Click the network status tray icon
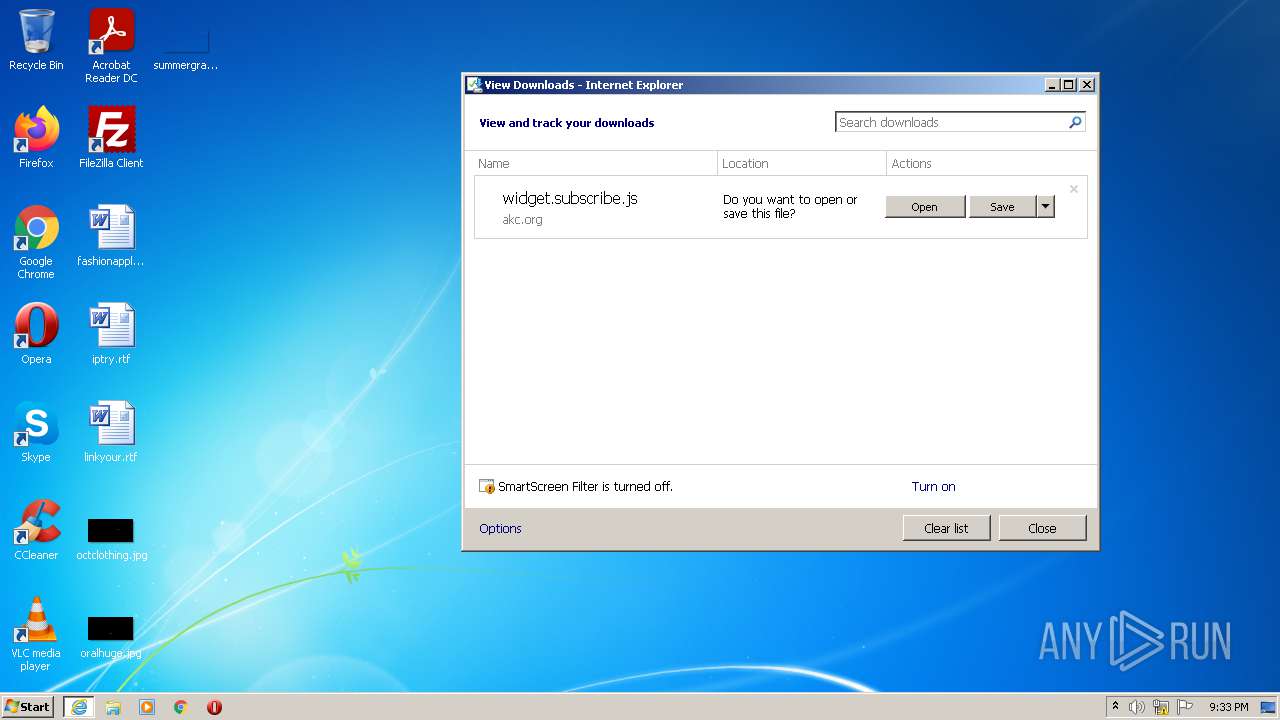Image resolution: width=1280 pixels, height=720 pixels. click(x=1161, y=707)
